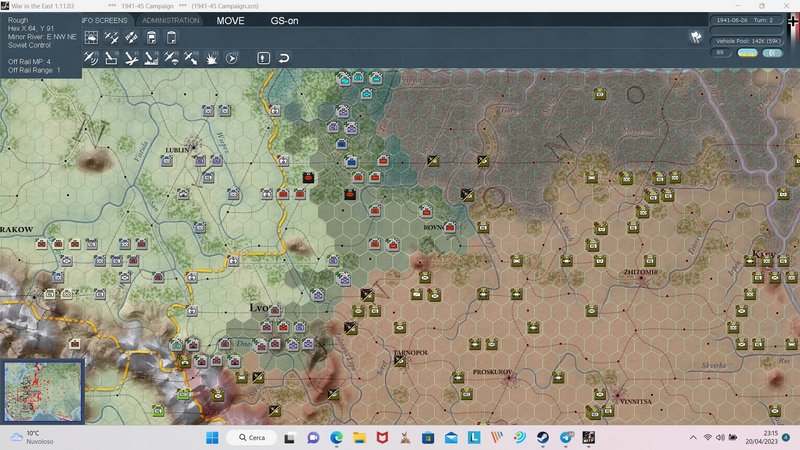Click the Cerca search box in taskbar

(x=253, y=437)
